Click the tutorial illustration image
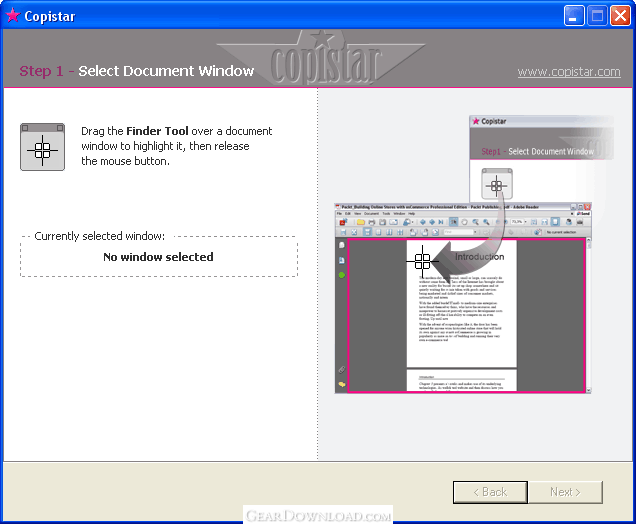The height and width of the screenshot is (524, 636). click(474, 254)
